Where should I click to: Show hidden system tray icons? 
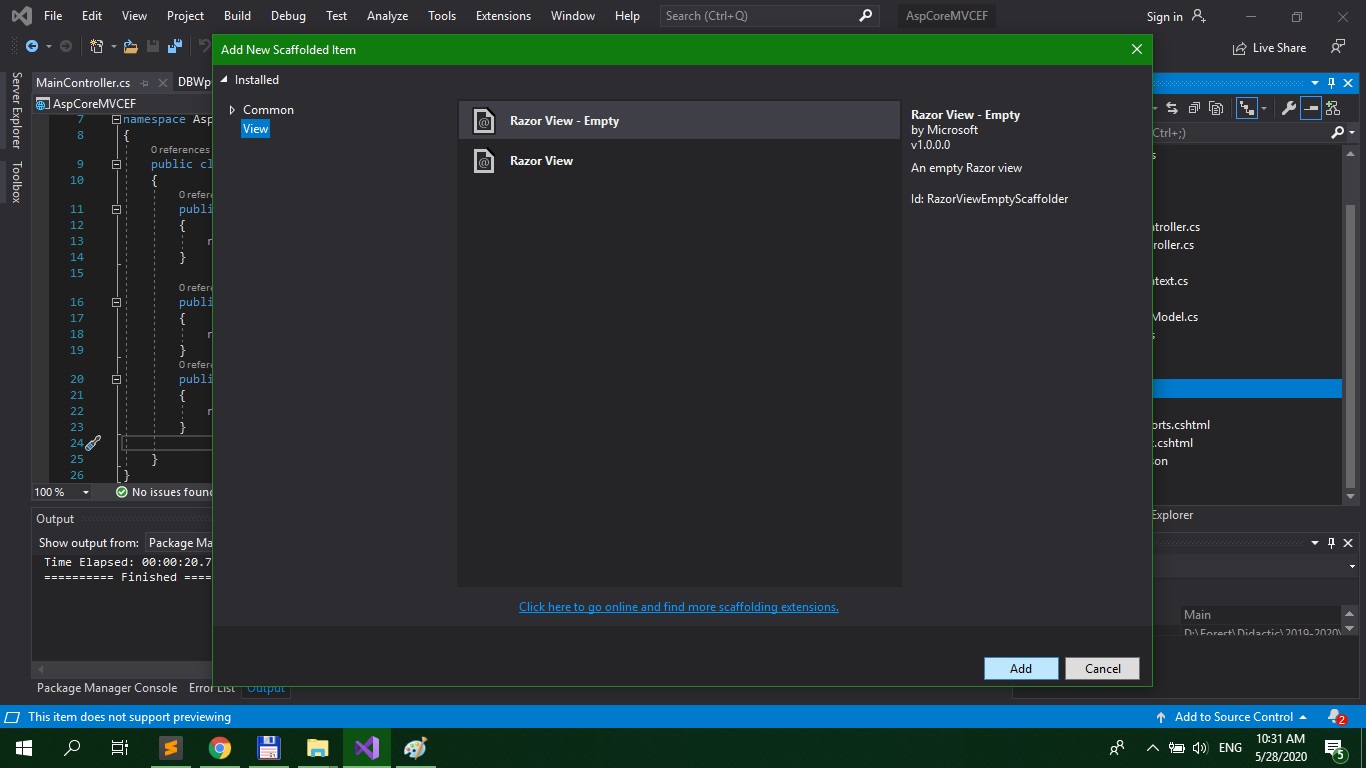[1152, 747]
